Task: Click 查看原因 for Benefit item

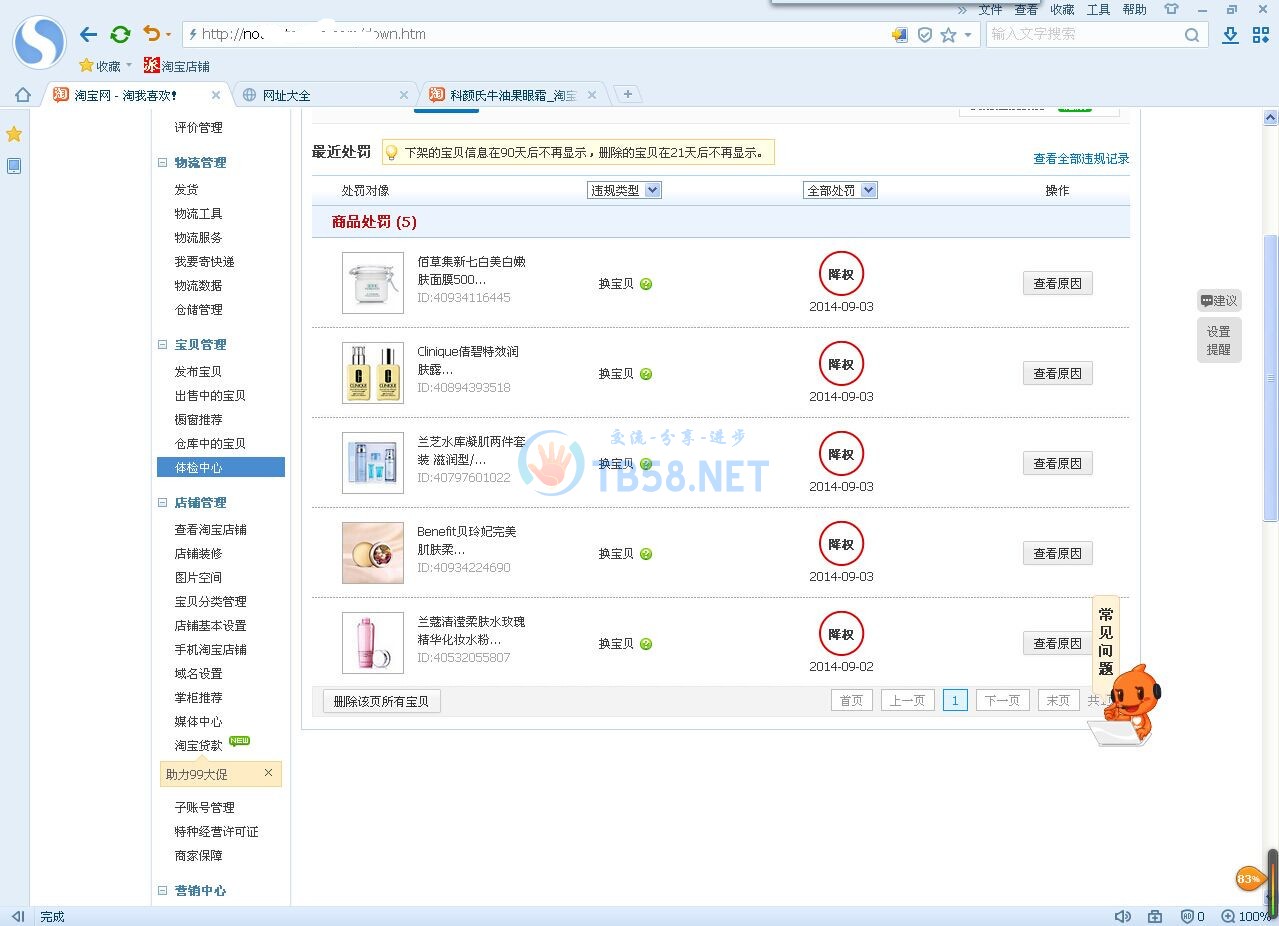Action: click(1057, 554)
